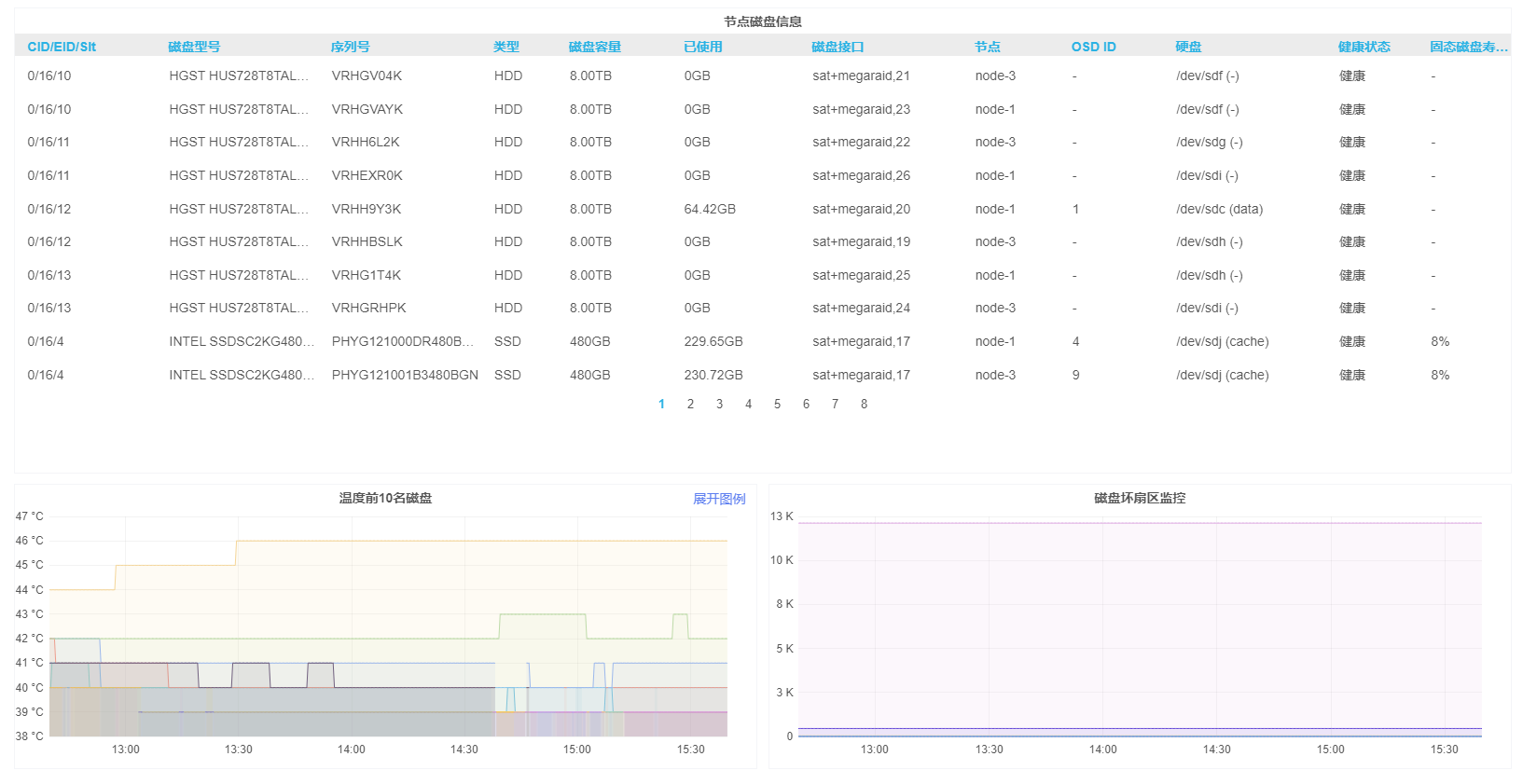Sort by 健康状态 column header

point(1364,47)
